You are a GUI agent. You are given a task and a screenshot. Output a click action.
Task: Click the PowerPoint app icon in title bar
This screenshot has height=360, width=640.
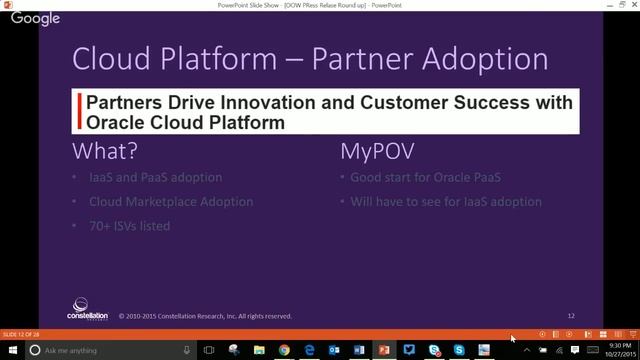pos(8,5)
